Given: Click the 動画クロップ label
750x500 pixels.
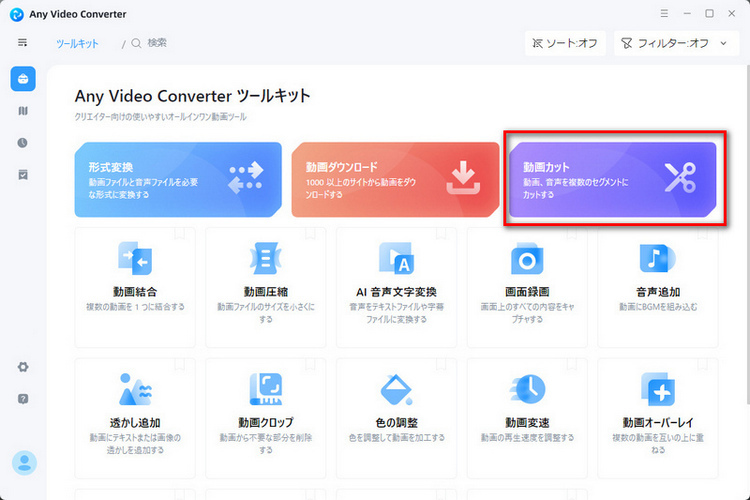Looking at the screenshot, I should click(x=265, y=423).
